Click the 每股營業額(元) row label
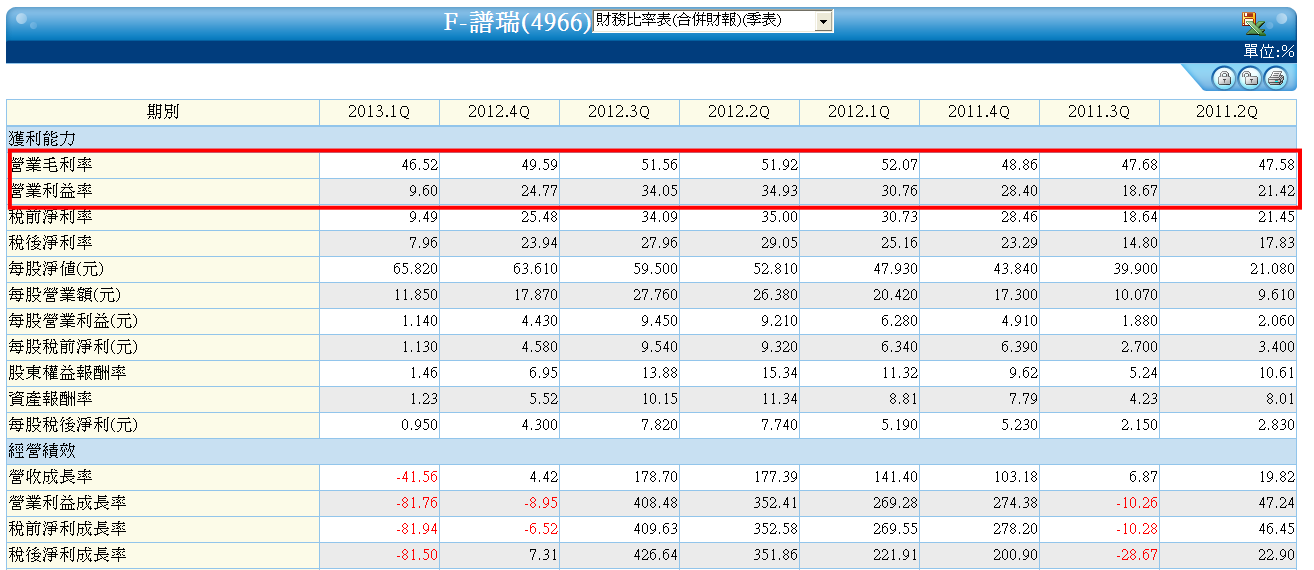Image resolution: width=1314 pixels, height=570 pixels. tap(64, 294)
